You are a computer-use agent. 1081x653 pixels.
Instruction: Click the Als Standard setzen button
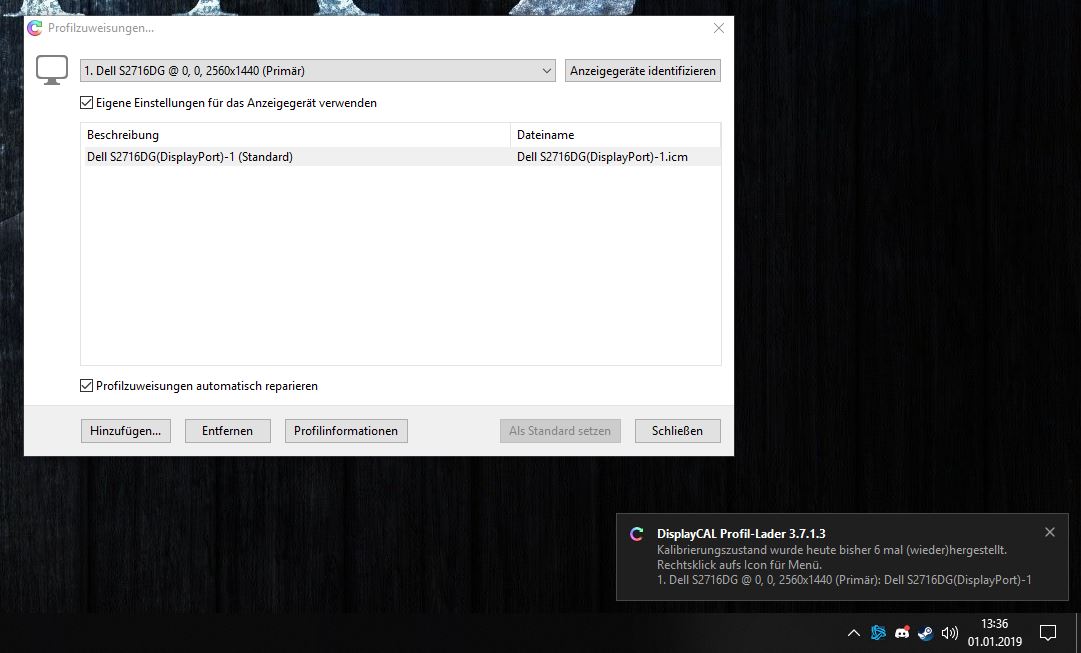(x=560, y=430)
